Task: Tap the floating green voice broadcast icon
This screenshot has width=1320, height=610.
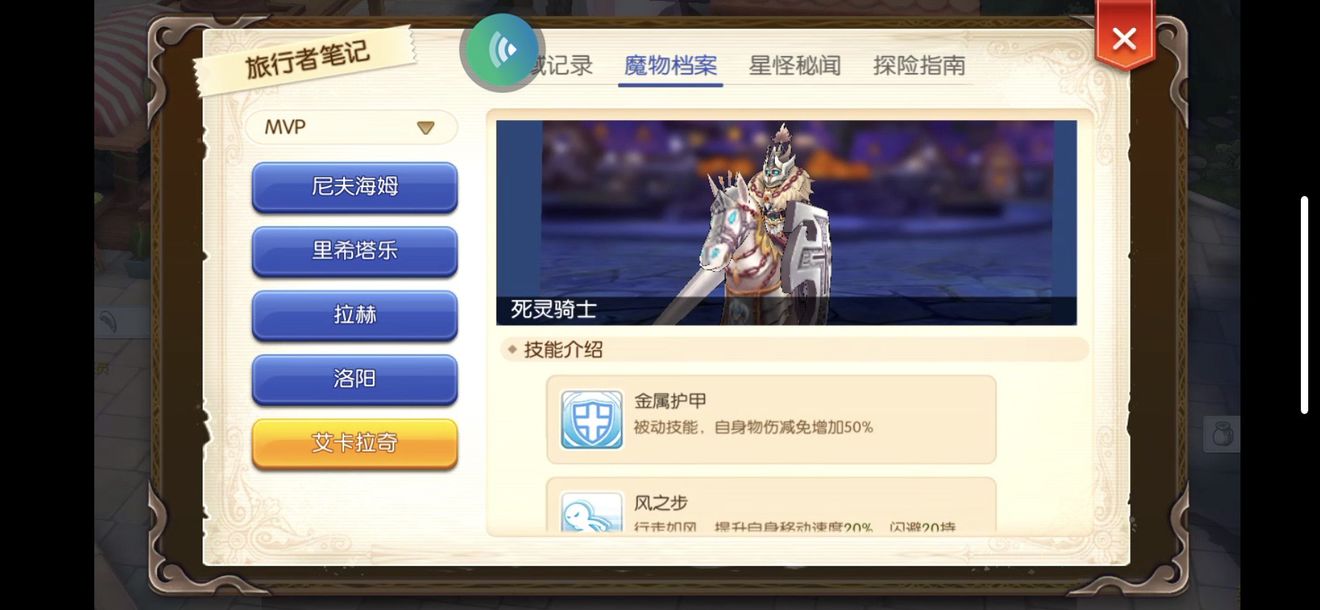Action: point(502,50)
